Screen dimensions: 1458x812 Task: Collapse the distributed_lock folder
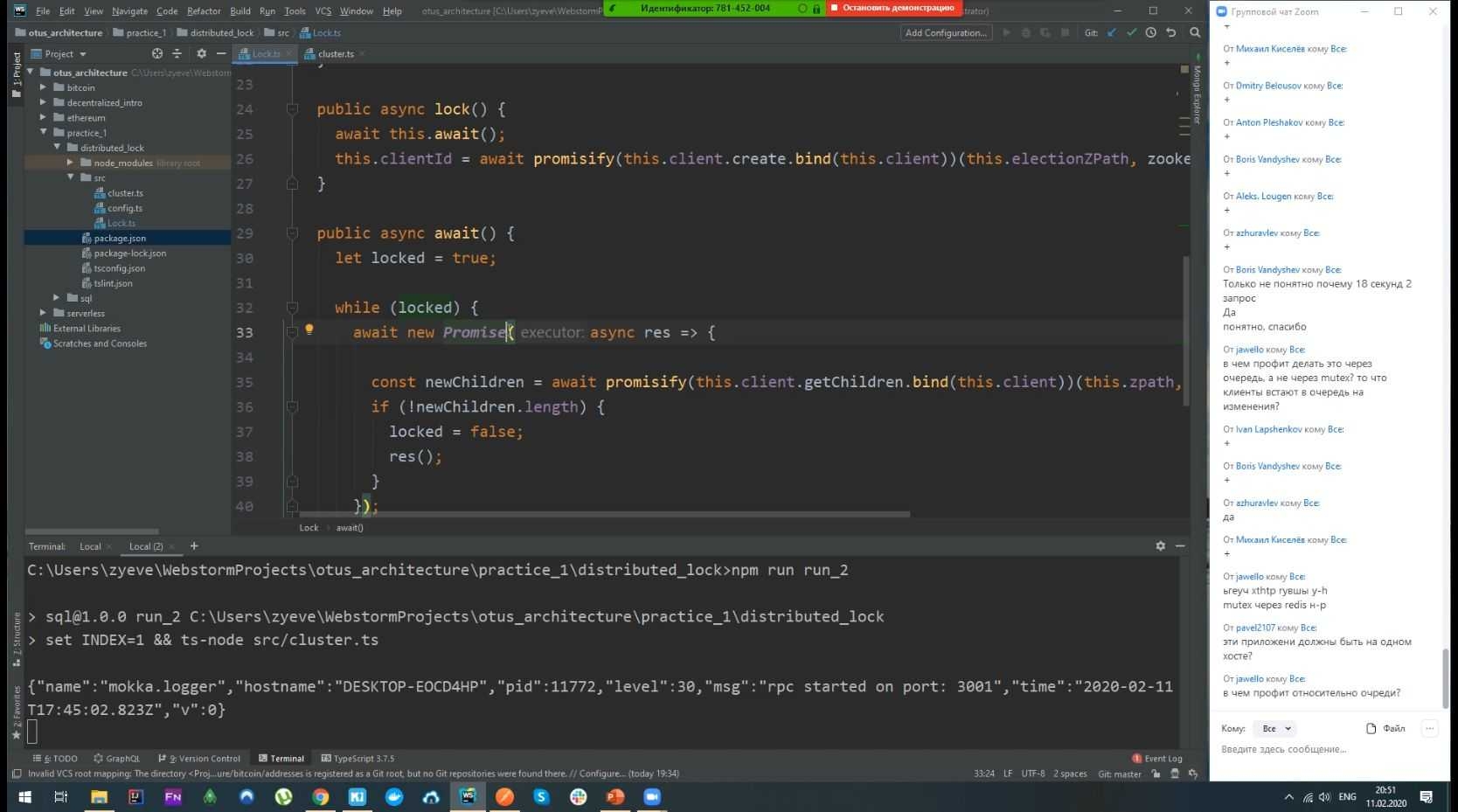[57, 148]
